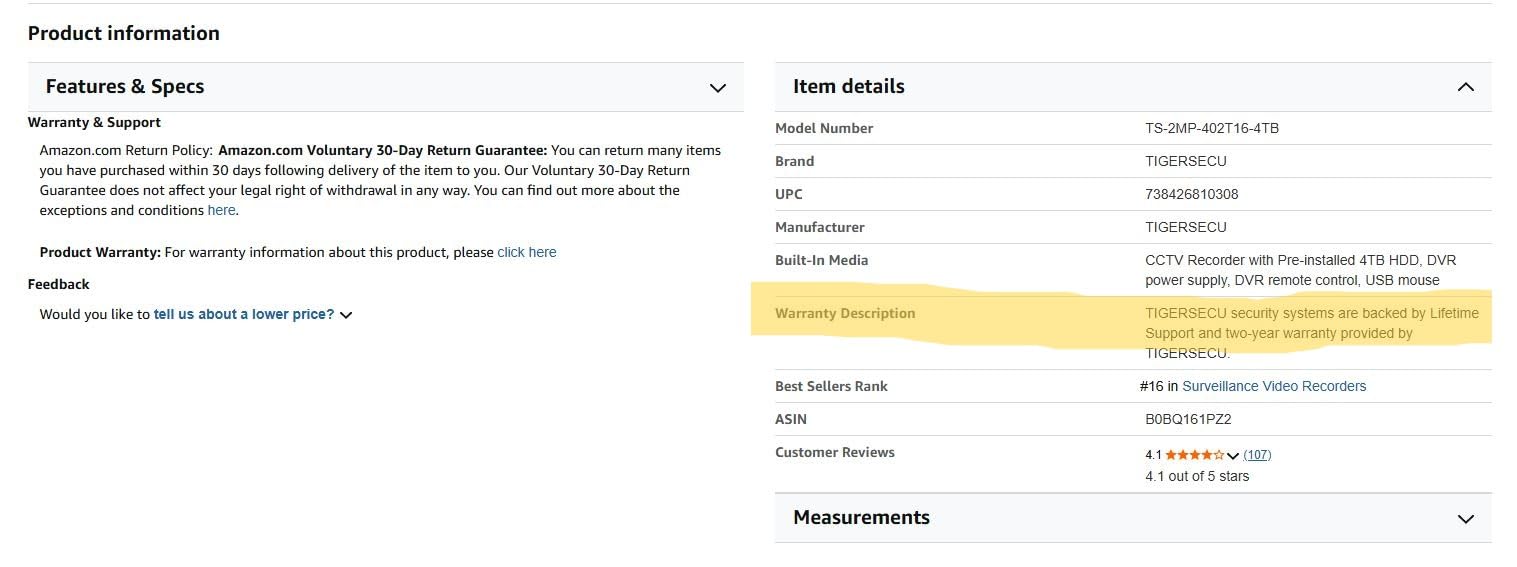Expand the Measurements section chevron
The width and height of the screenshot is (1517, 567).
(1465, 519)
